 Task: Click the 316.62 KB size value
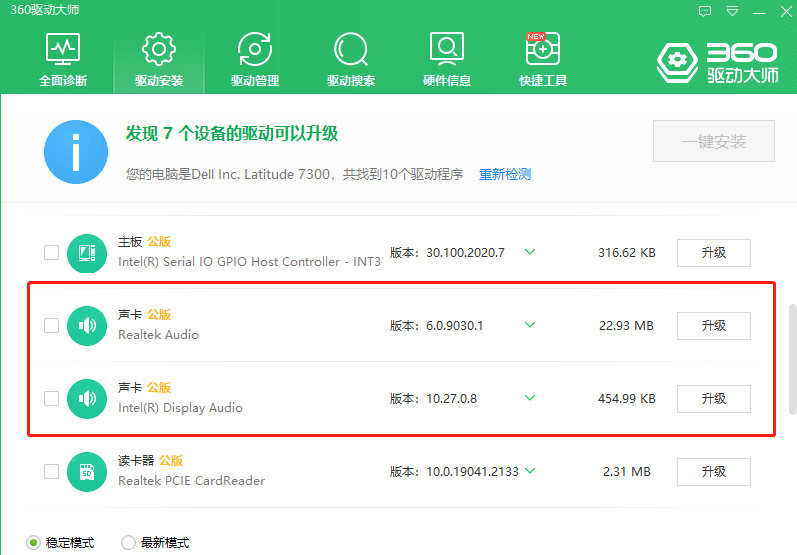pos(627,253)
